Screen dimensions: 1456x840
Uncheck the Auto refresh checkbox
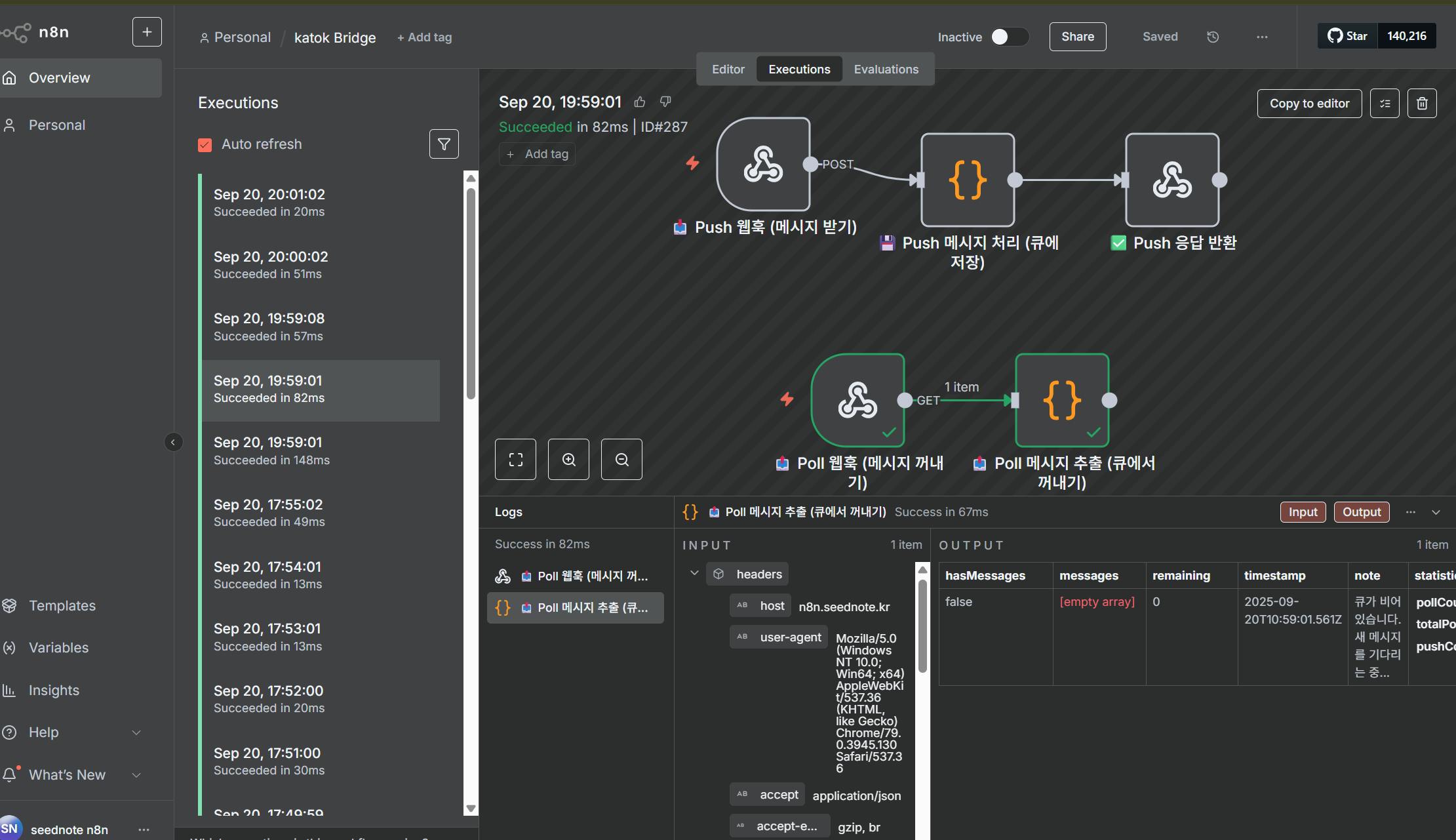(205, 145)
